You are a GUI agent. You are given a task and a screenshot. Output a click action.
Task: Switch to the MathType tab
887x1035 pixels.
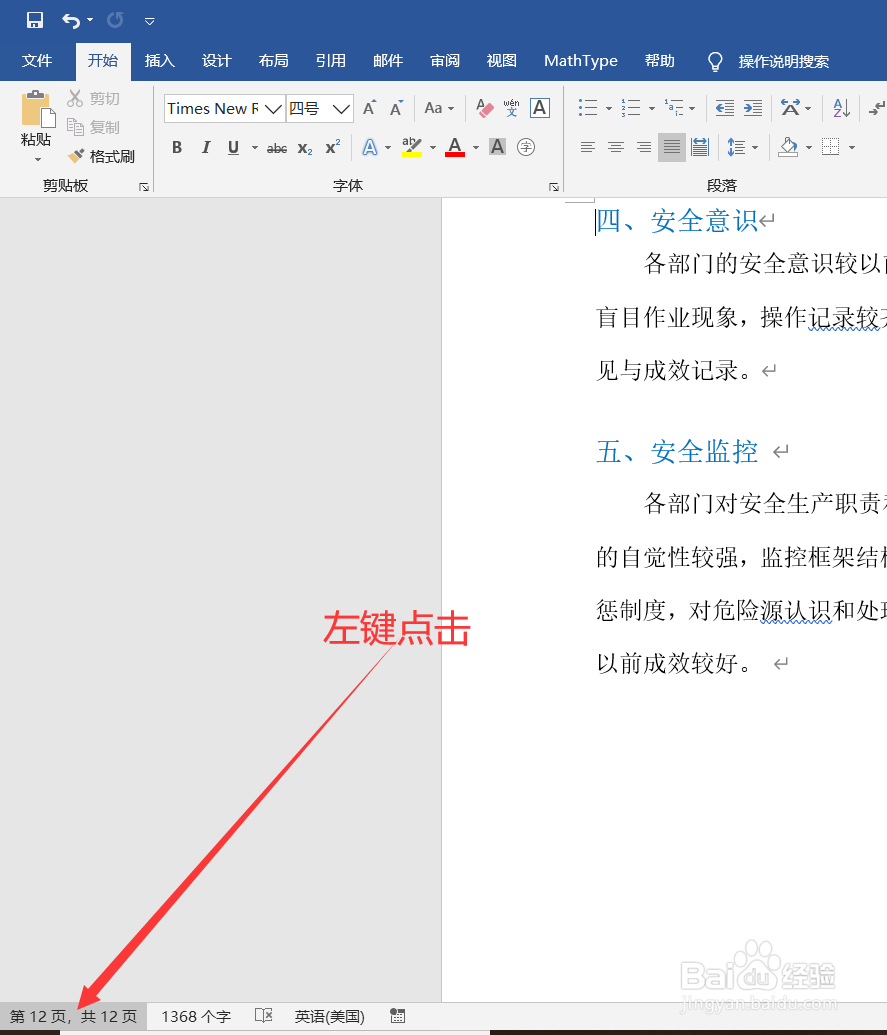coord(580,61)
